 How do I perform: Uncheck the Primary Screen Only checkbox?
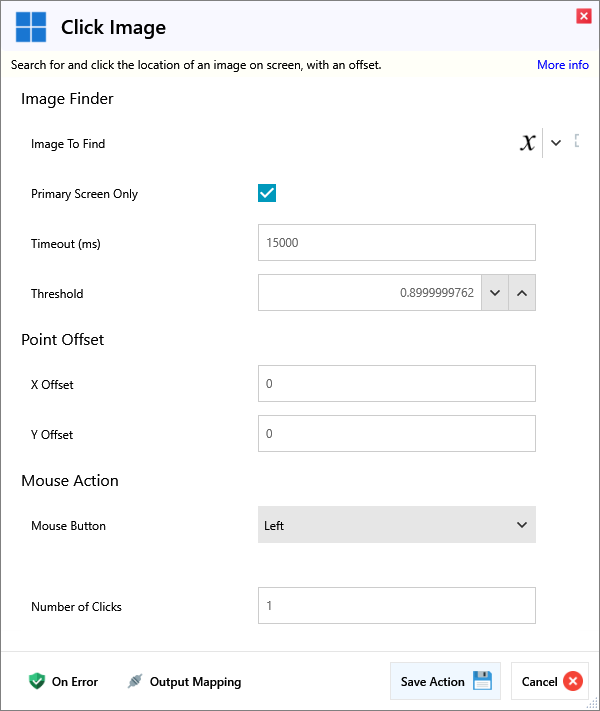tap(267, 193)
